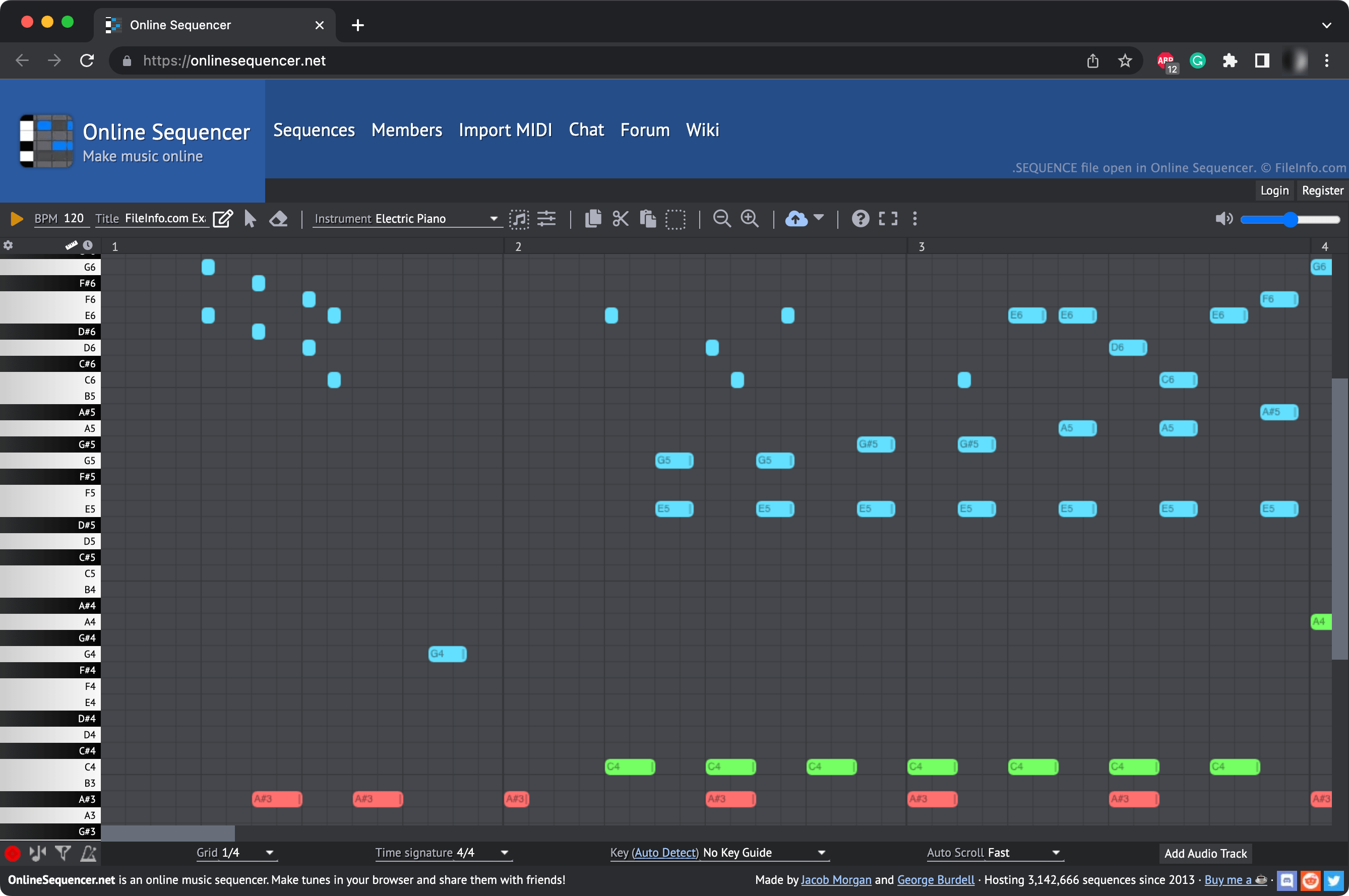Open the Auto Scroll Fast dropdown

(x=994, y=853)
